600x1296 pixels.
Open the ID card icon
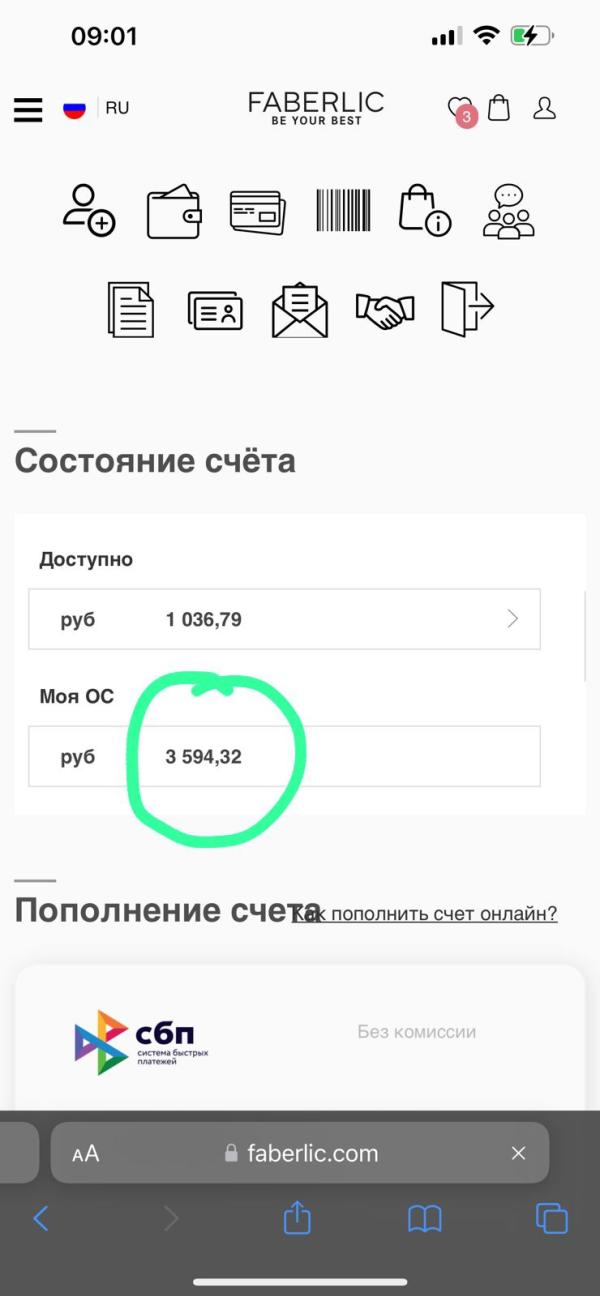[215, 311]
